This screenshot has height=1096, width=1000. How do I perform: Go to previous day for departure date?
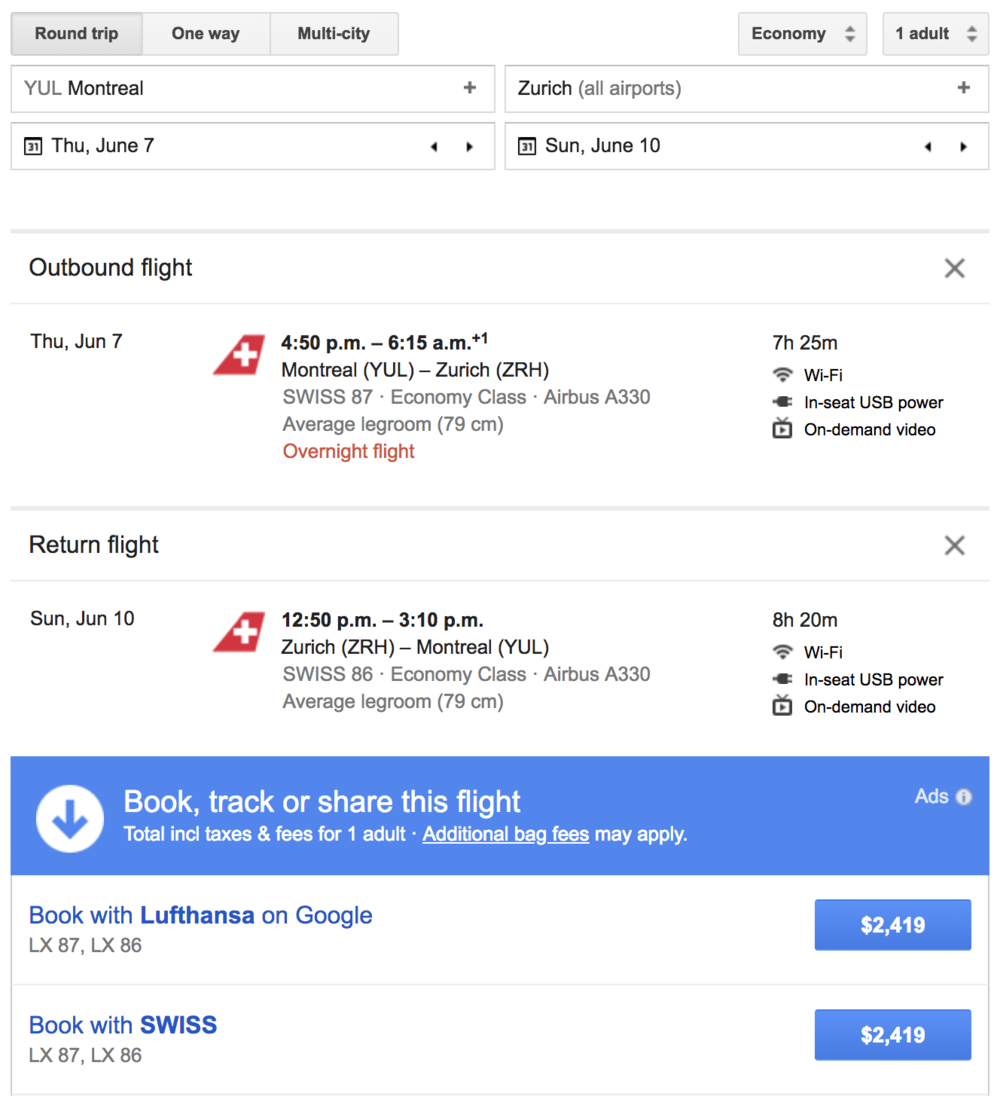coord(434,147)
